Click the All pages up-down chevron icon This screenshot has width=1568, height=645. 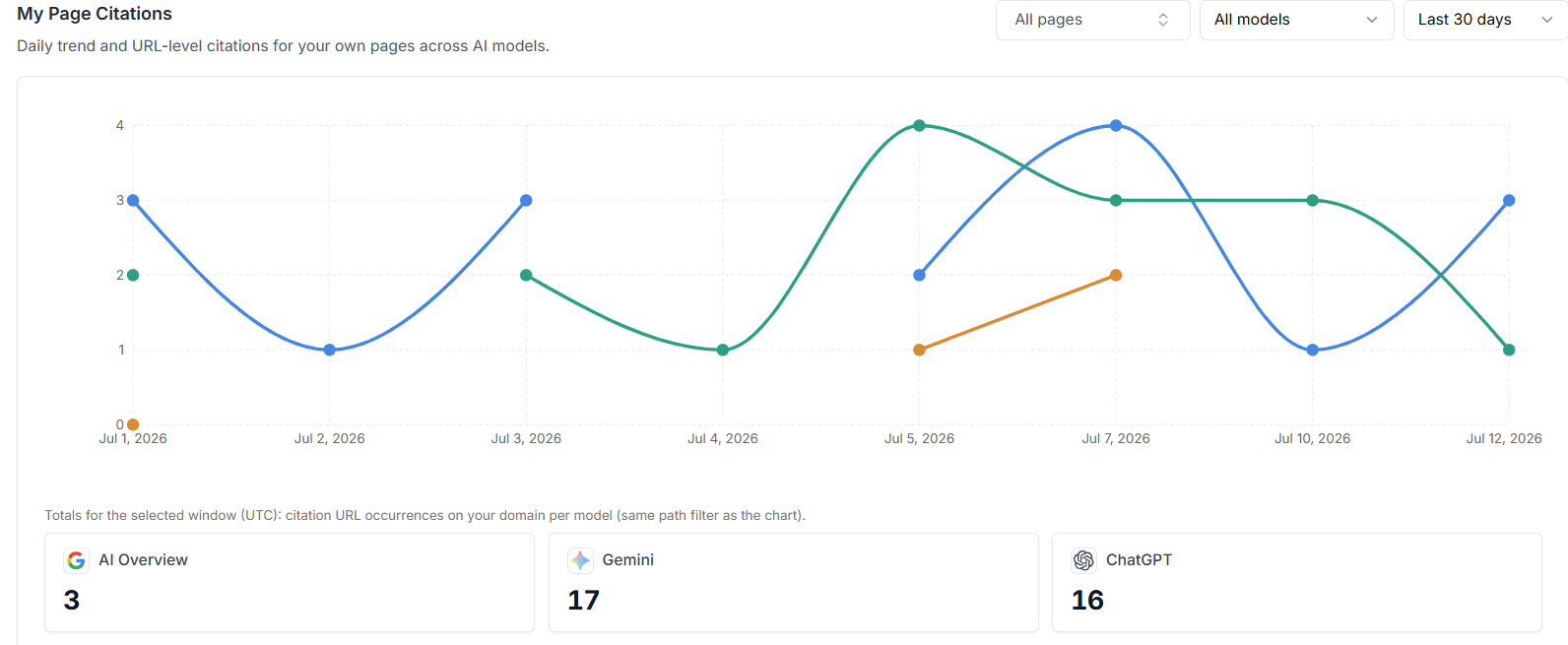tap(1163, 20)
